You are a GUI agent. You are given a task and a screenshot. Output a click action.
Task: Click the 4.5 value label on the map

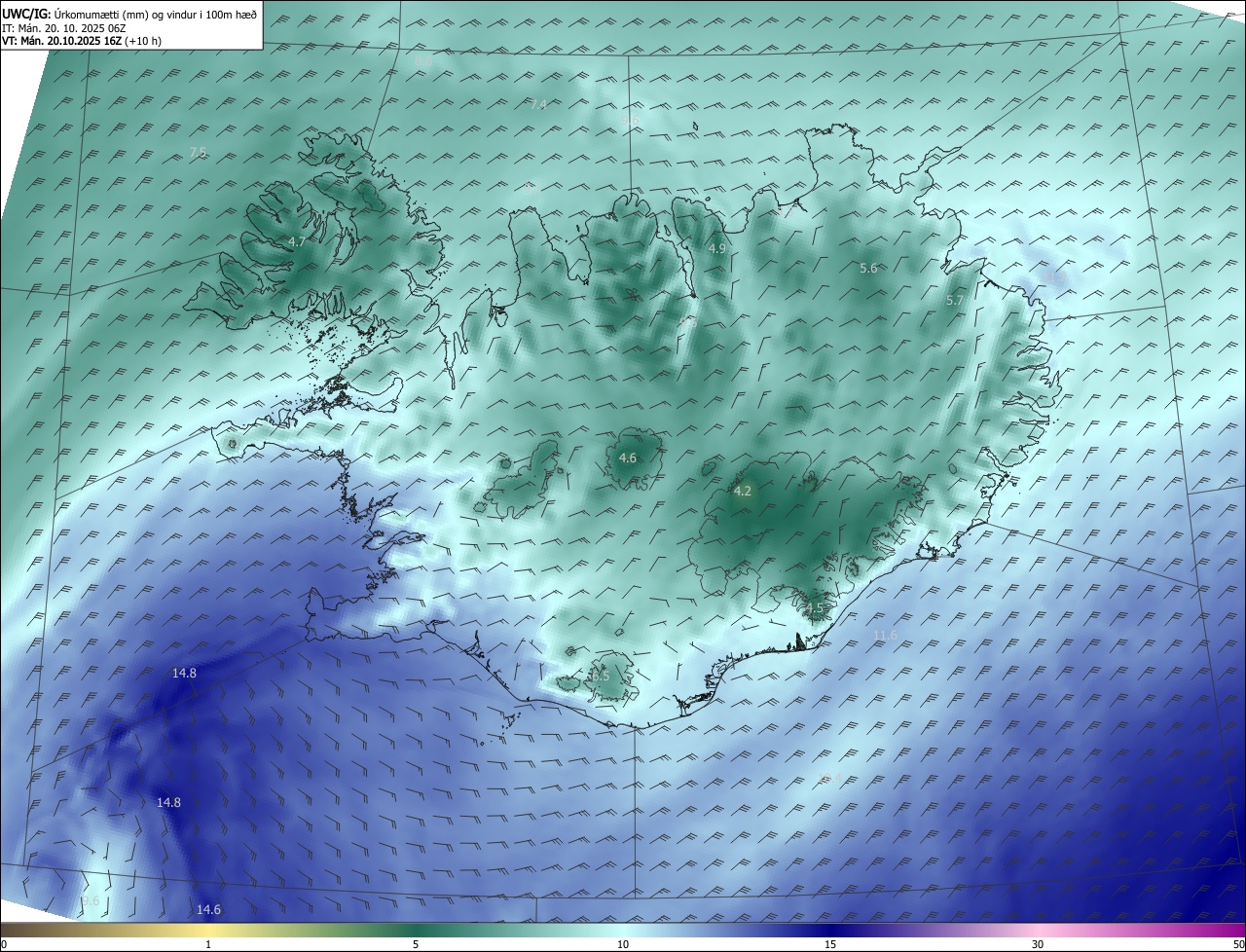[x=814, y=608]
